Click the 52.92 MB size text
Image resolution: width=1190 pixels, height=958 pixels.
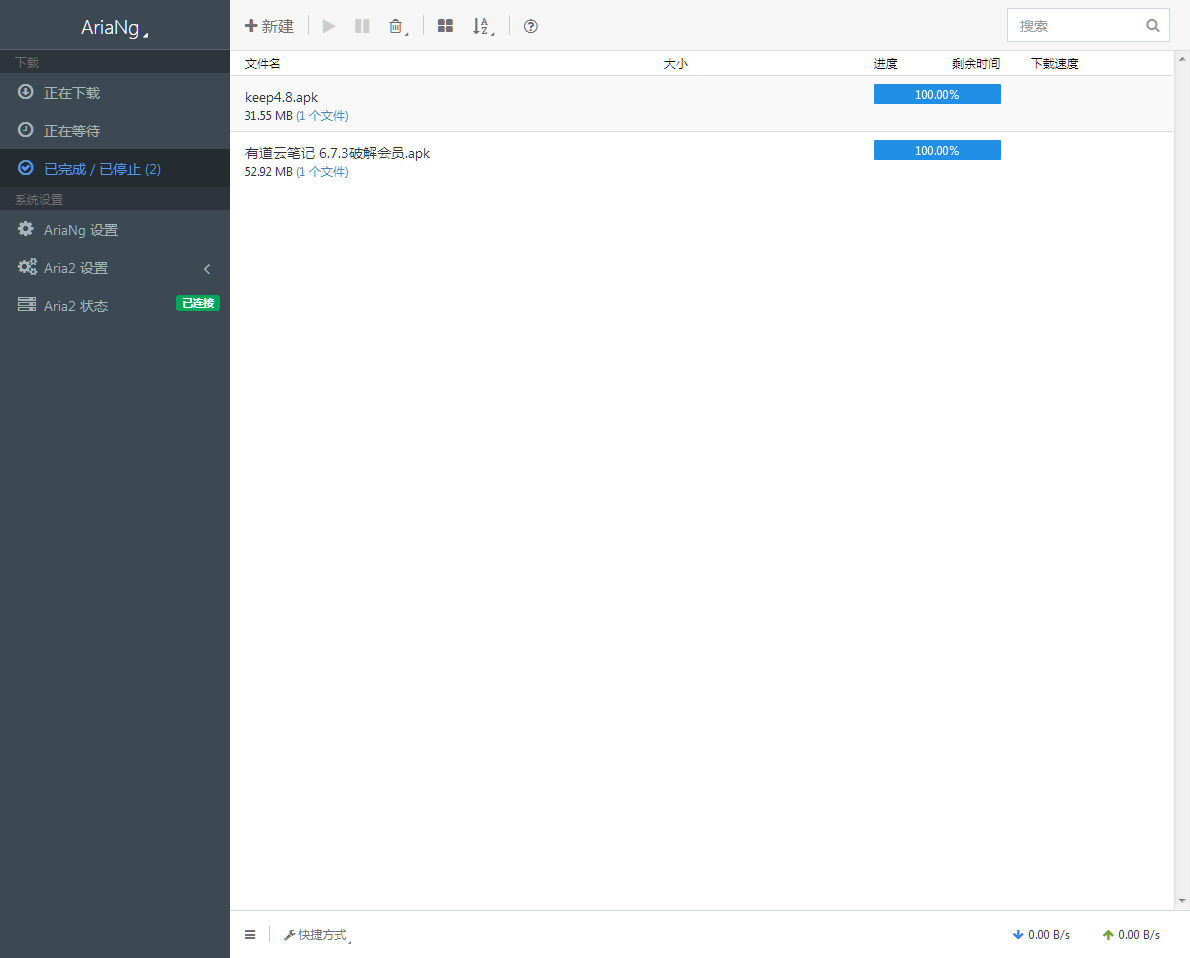(x=269, y=172)
